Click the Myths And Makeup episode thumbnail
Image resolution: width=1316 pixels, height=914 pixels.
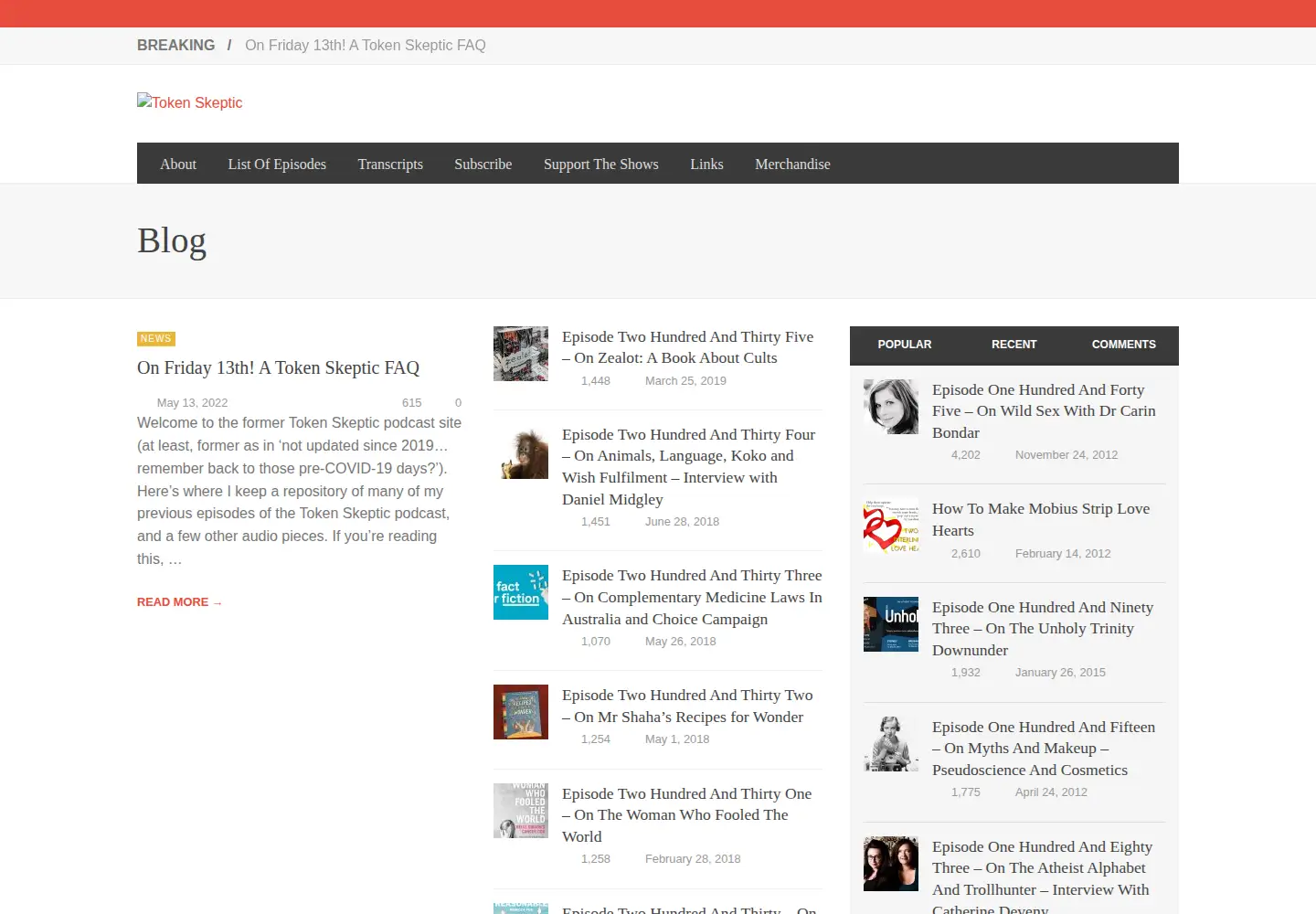coord(891,744)
